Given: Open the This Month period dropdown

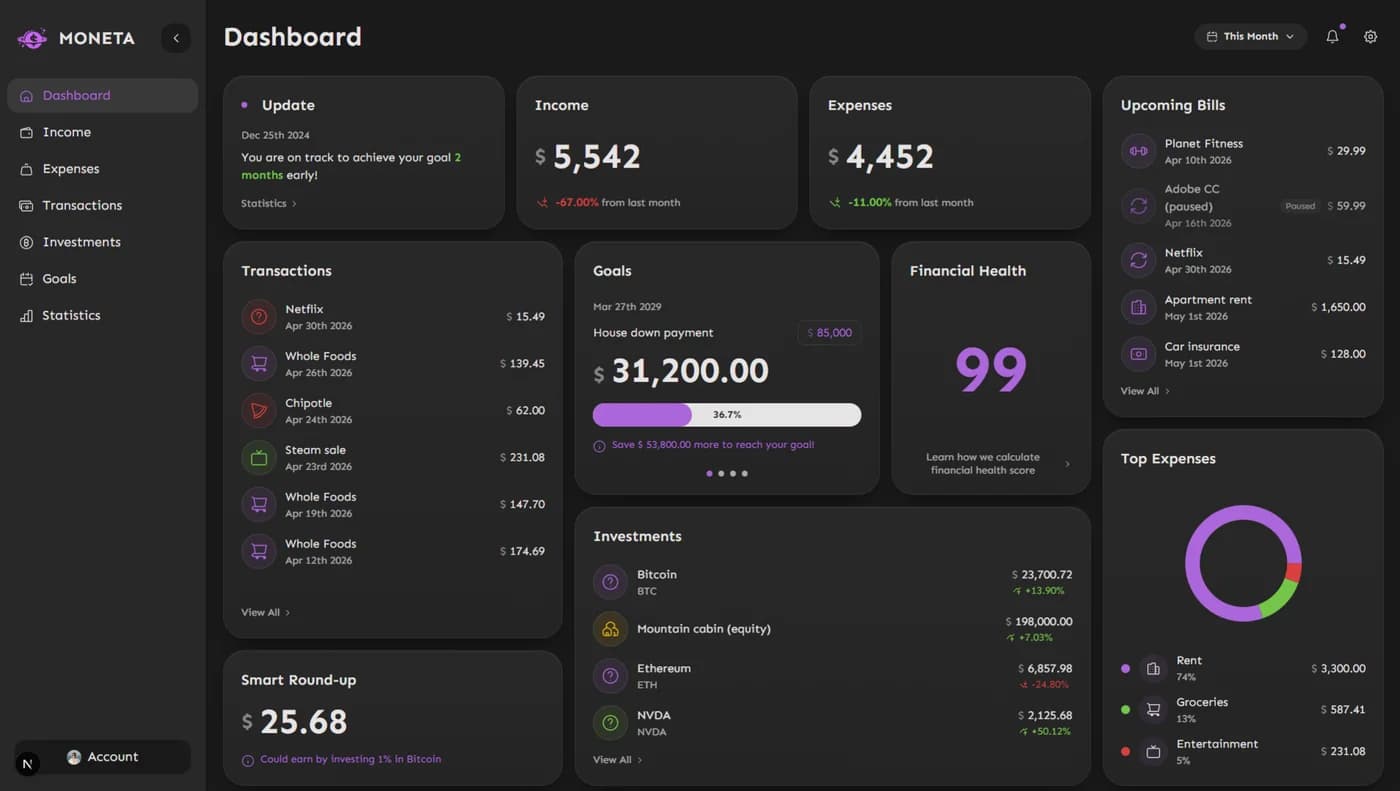Looking at the screenshot, I should click(x=1251, y=36).
